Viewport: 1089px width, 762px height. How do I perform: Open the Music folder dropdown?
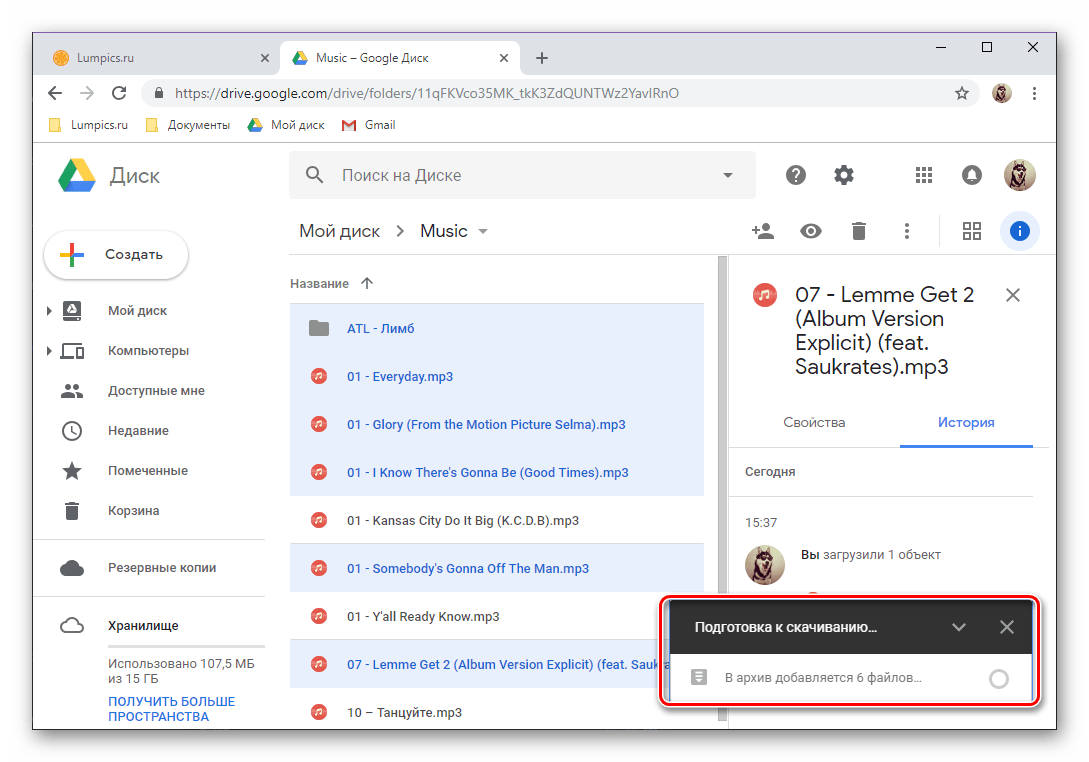point(483,231)
